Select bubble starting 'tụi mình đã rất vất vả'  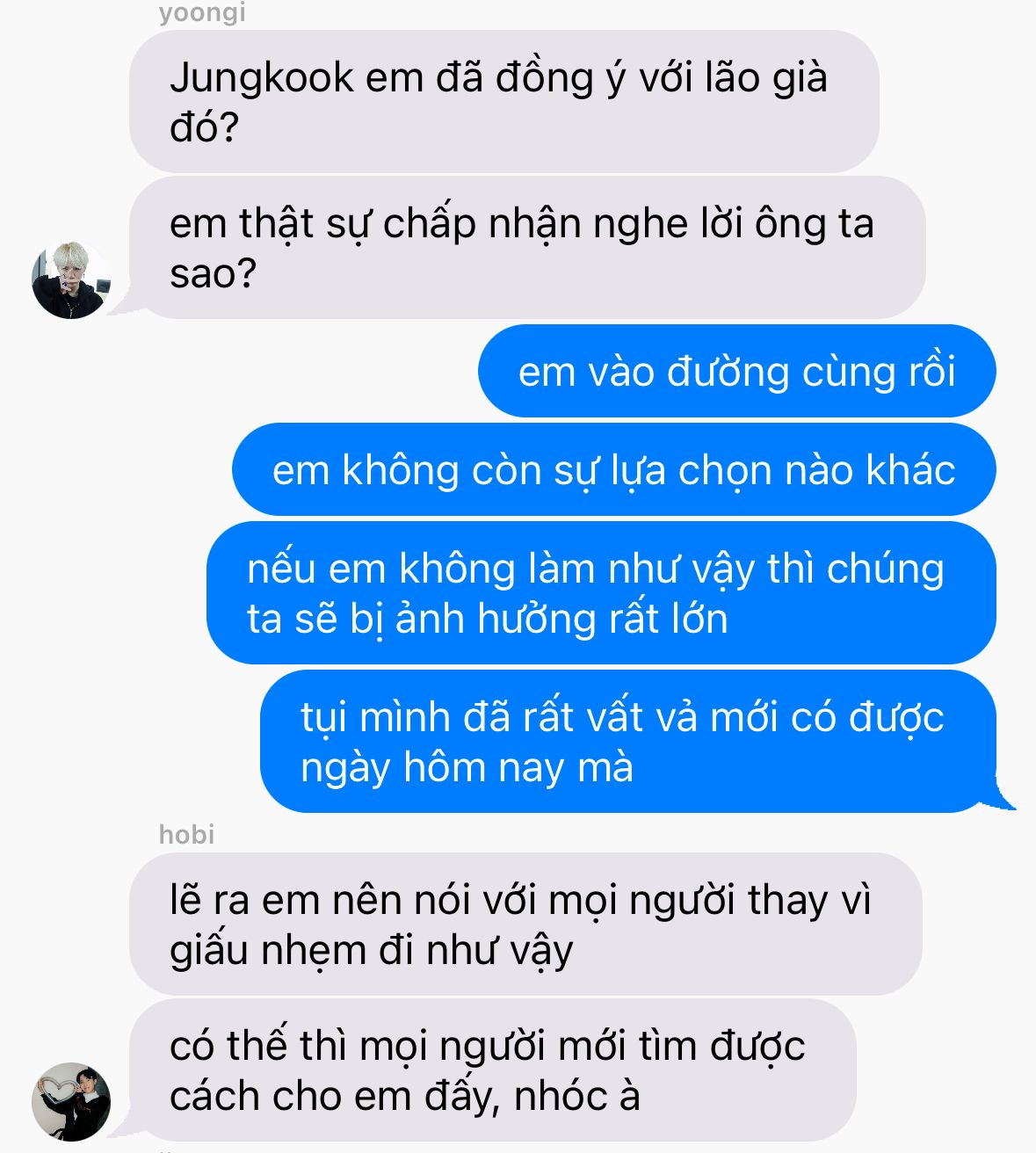click(628, 742)
